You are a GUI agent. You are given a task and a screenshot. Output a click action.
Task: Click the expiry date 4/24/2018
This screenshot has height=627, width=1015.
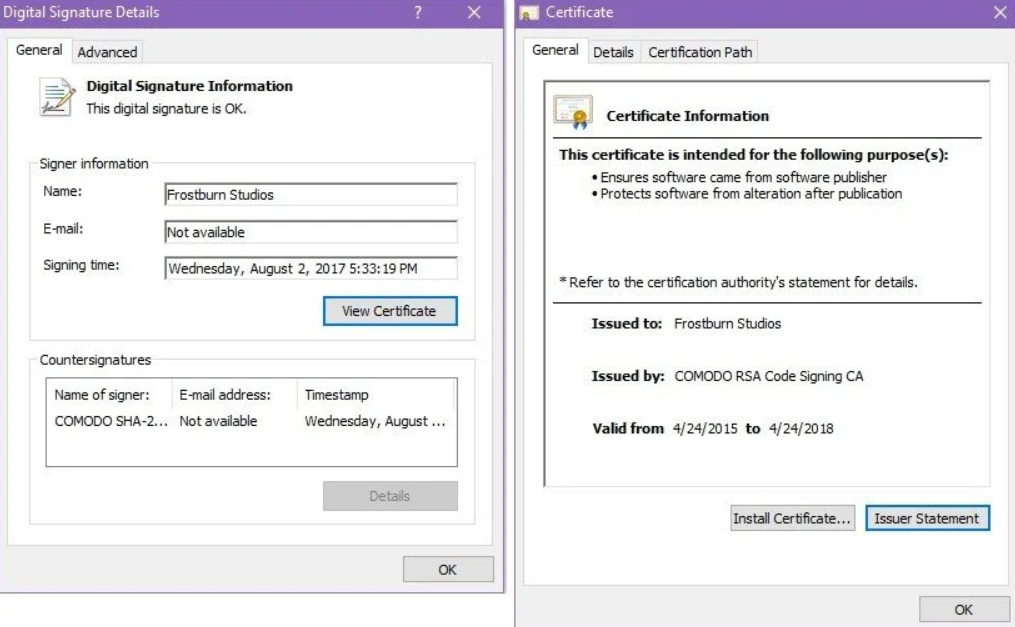tap(801, 428)
